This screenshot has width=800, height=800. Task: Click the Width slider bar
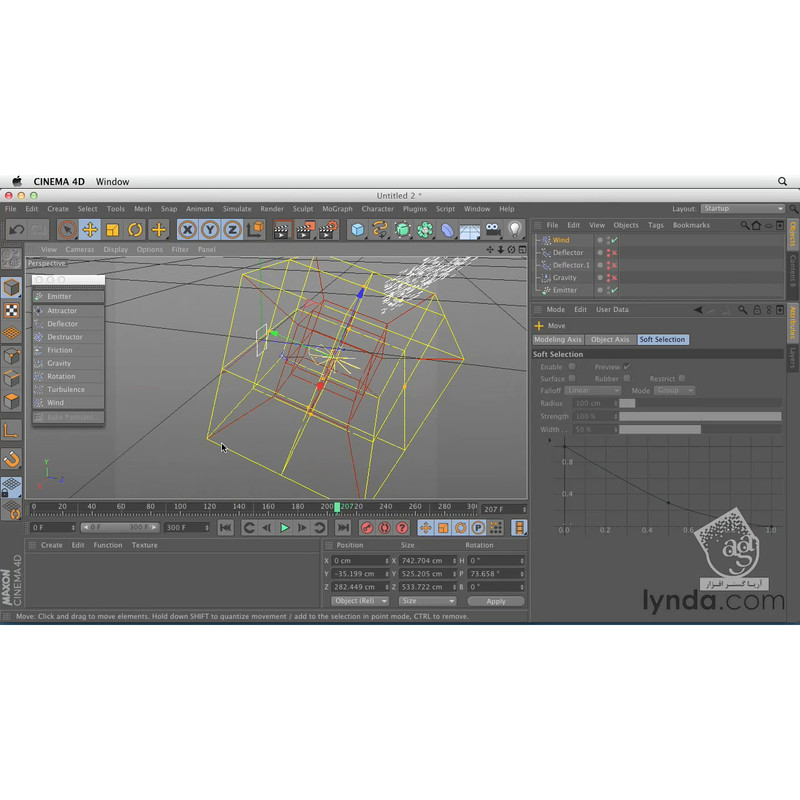coord(700,430)
